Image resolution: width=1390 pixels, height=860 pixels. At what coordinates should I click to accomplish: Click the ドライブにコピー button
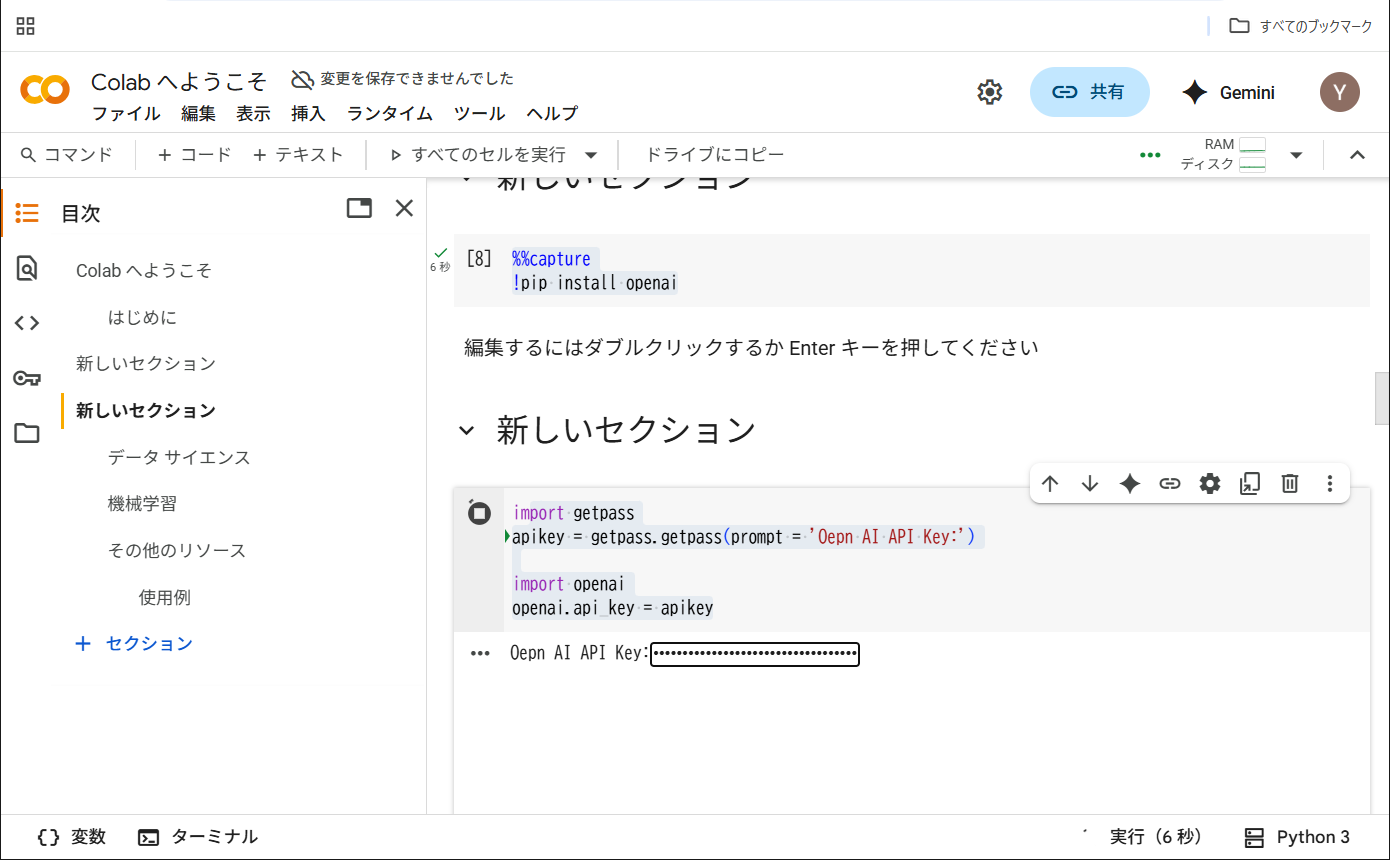click(x=714, y=155)
